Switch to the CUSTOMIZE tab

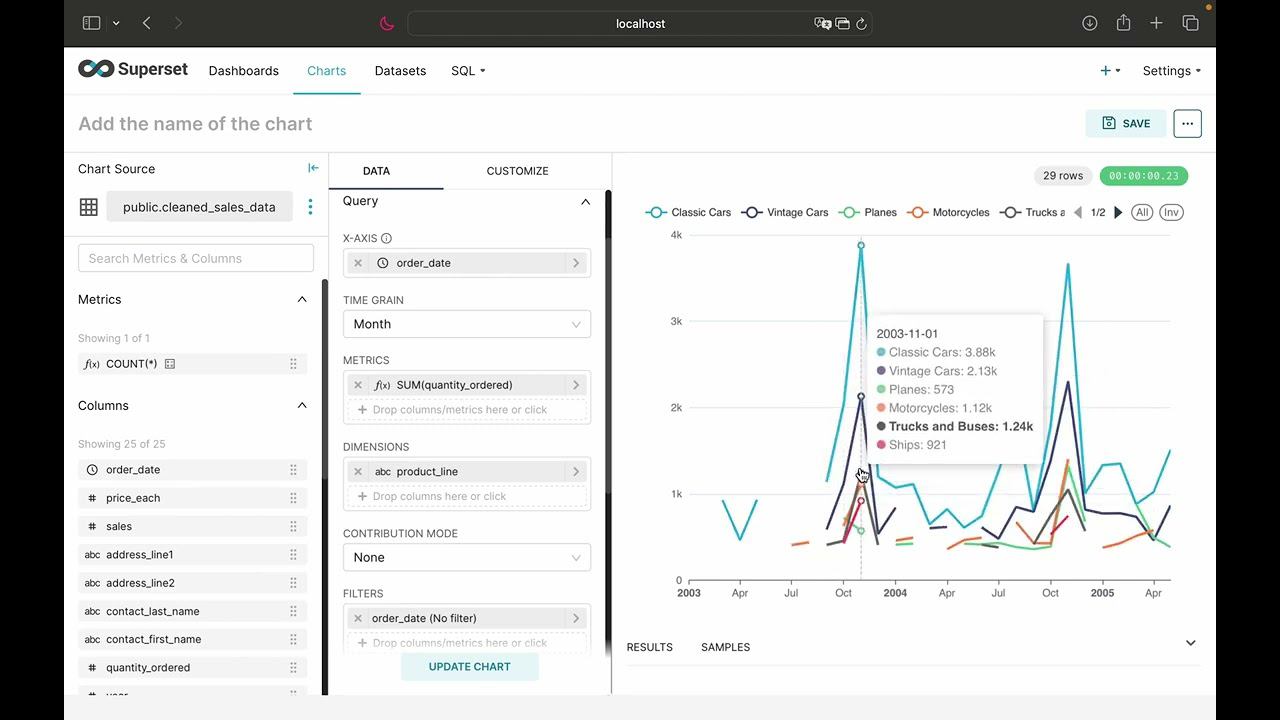(517, 171)
